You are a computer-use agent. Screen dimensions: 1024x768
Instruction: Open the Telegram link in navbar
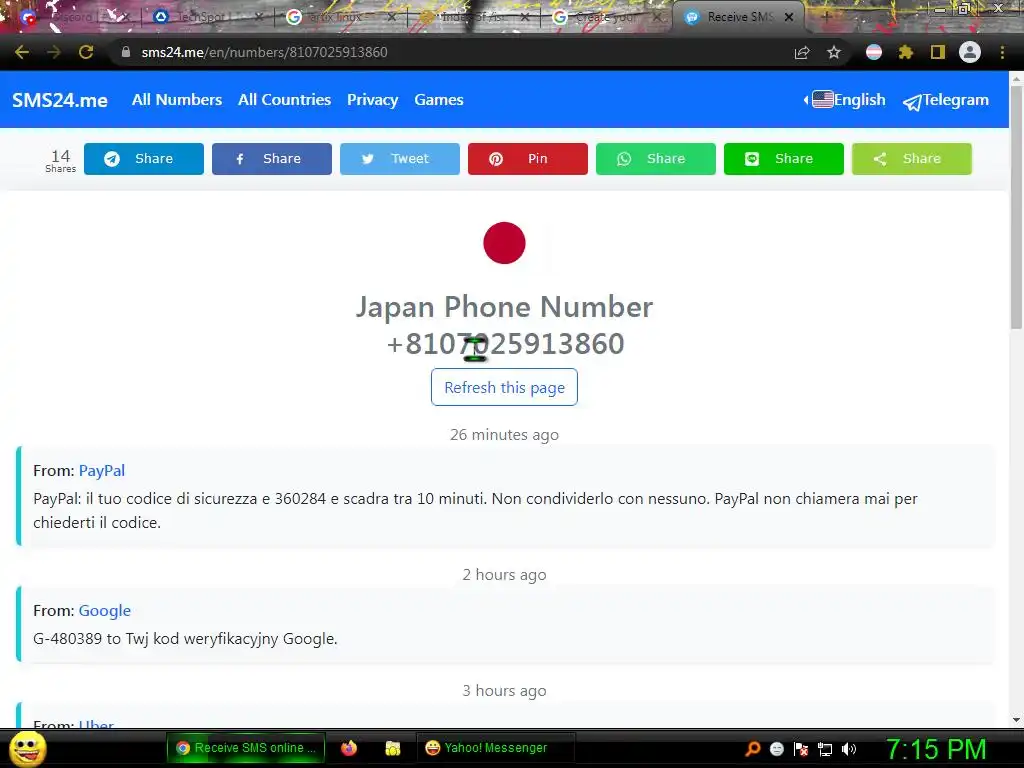pos(946,100)
